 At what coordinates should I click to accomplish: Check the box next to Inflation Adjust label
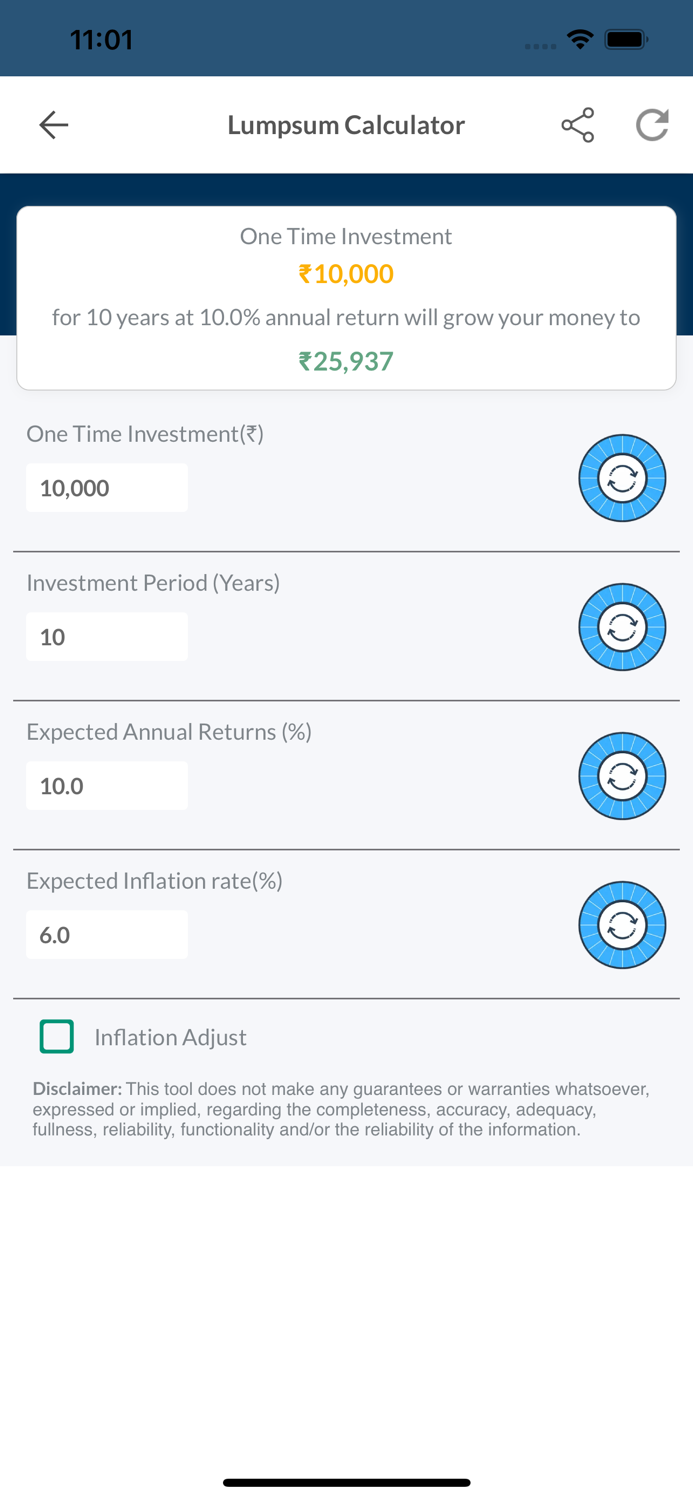tap(57, 1037)
